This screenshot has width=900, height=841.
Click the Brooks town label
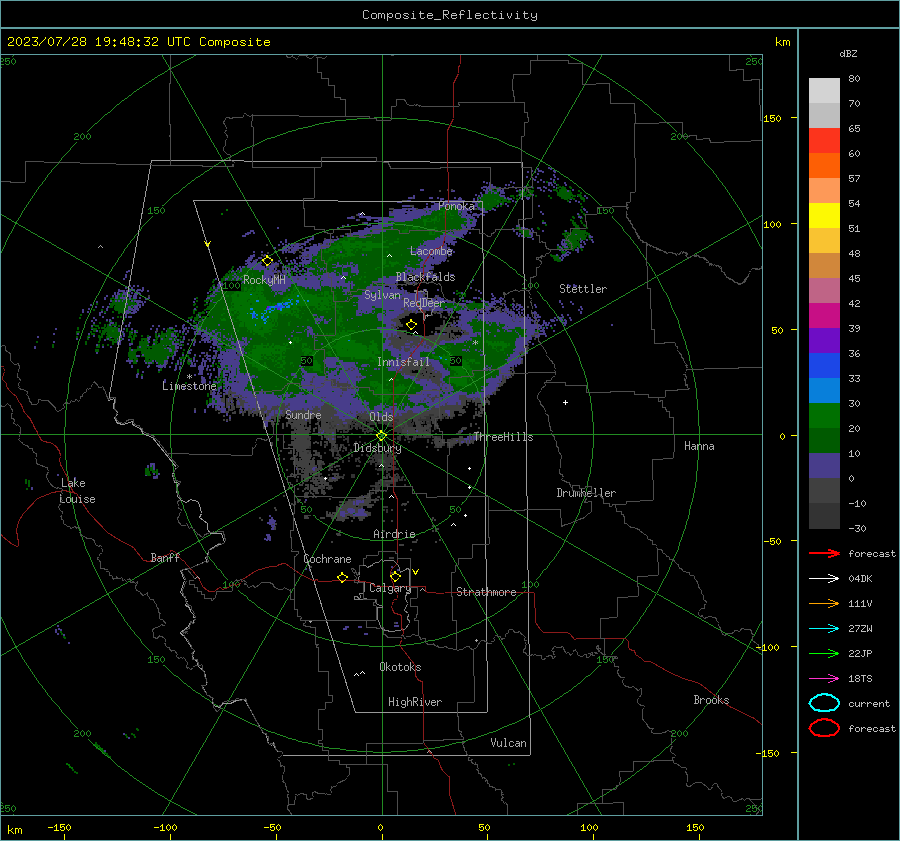tap(711, 700)
